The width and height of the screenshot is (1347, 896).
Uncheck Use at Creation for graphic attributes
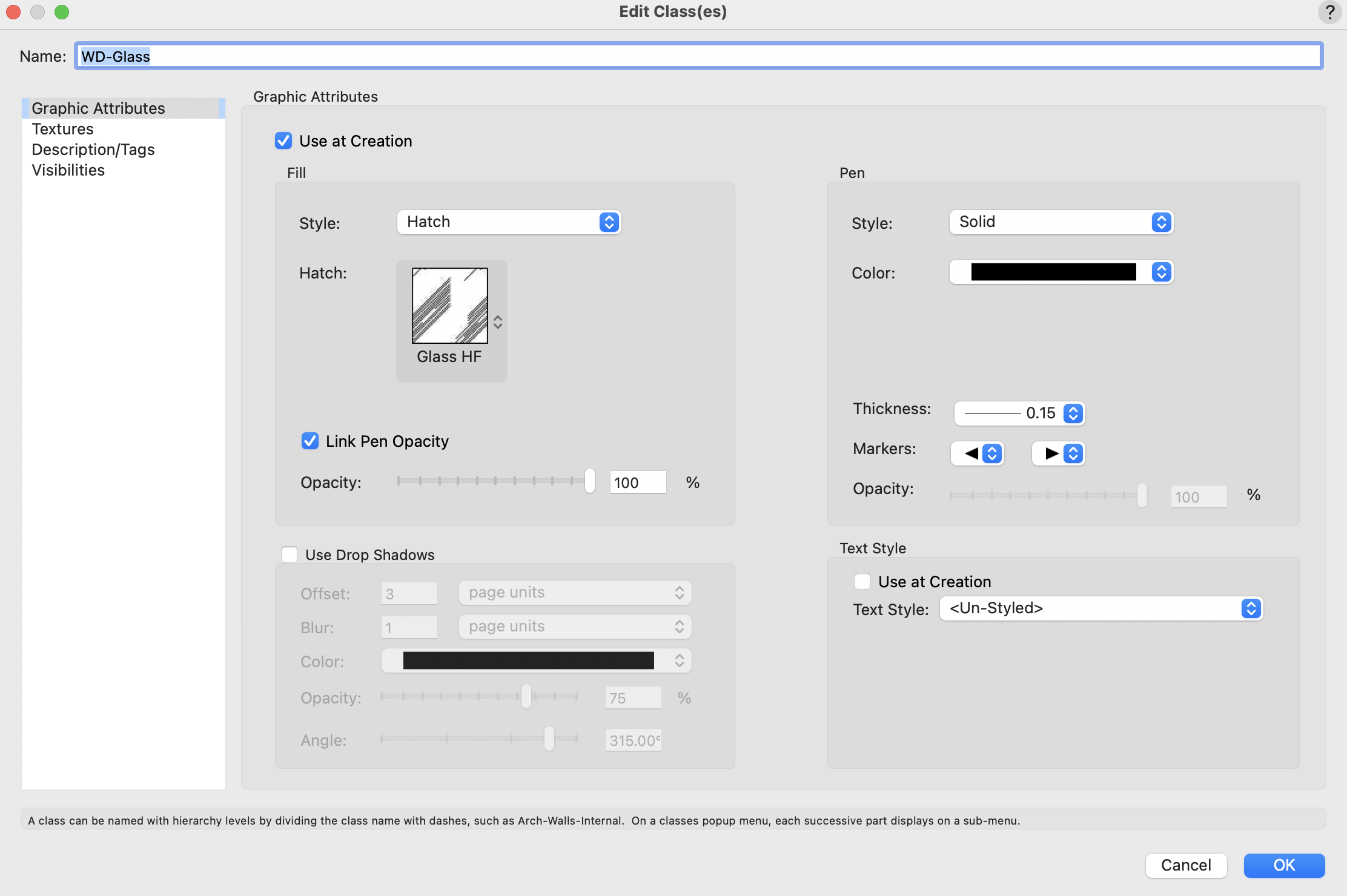[283, 141]
